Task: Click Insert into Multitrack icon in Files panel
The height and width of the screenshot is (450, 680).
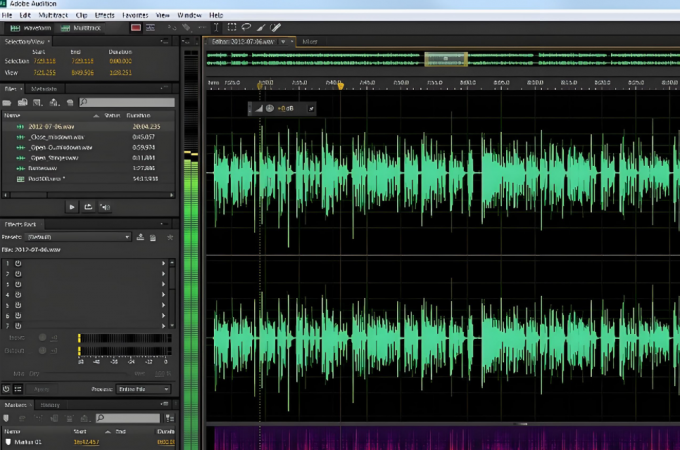Action: (54, 102)
